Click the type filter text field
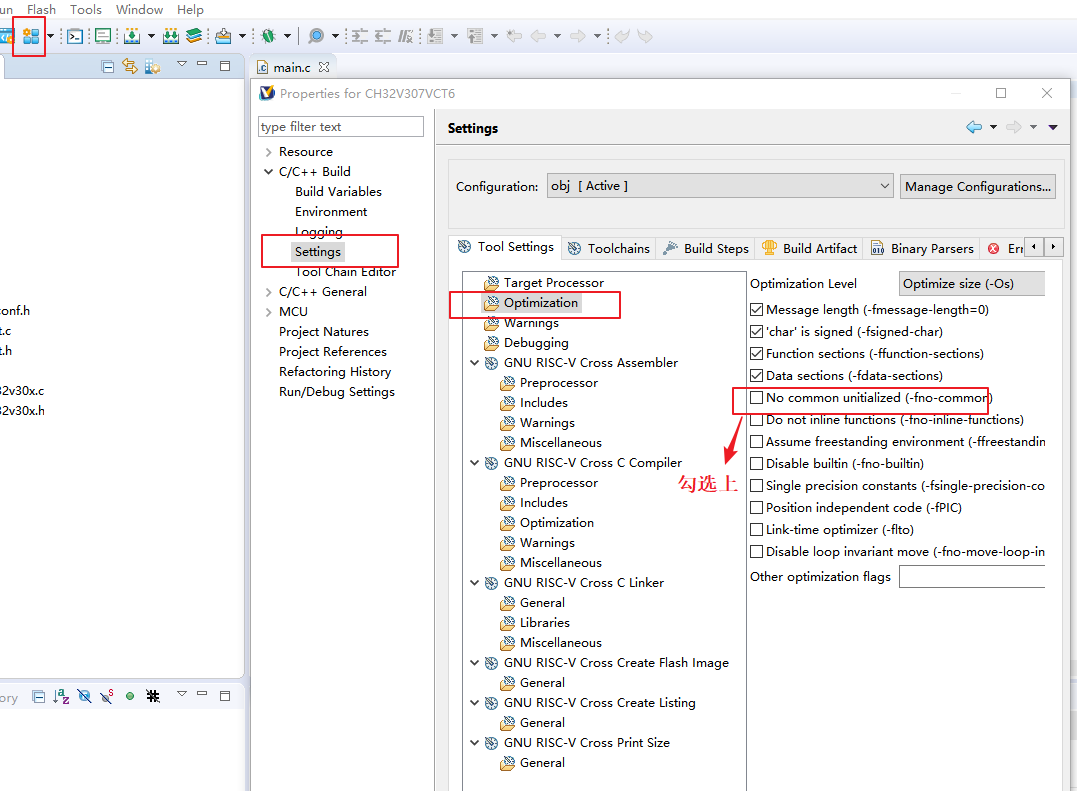The image size is (1077, 791). coord(340,127)
